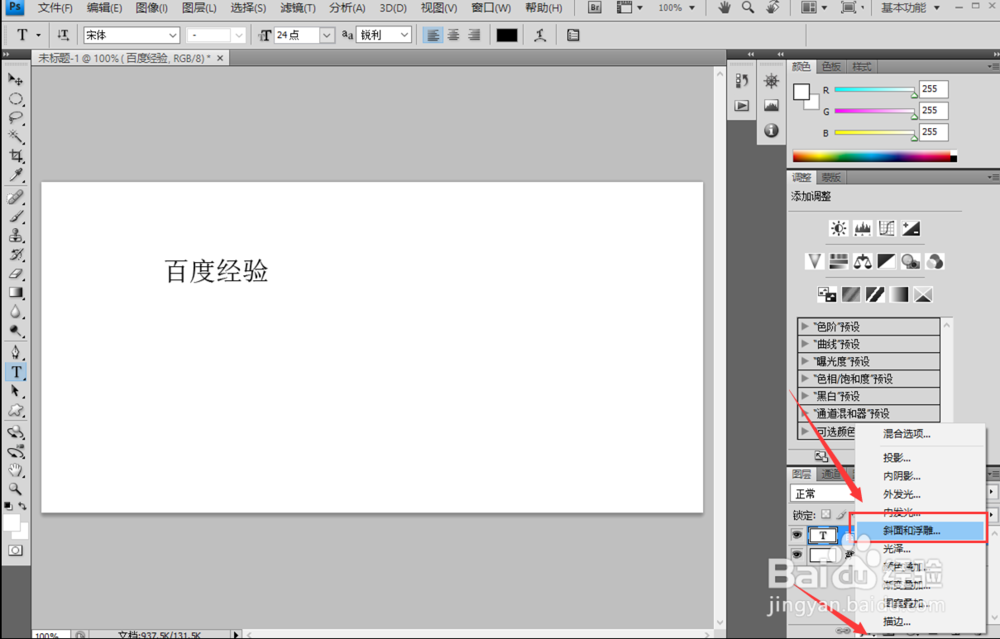The width and height of the screenshot is (1000, 639).
Task: Select 投影 in the layer style list
Action: pos(900,458)
